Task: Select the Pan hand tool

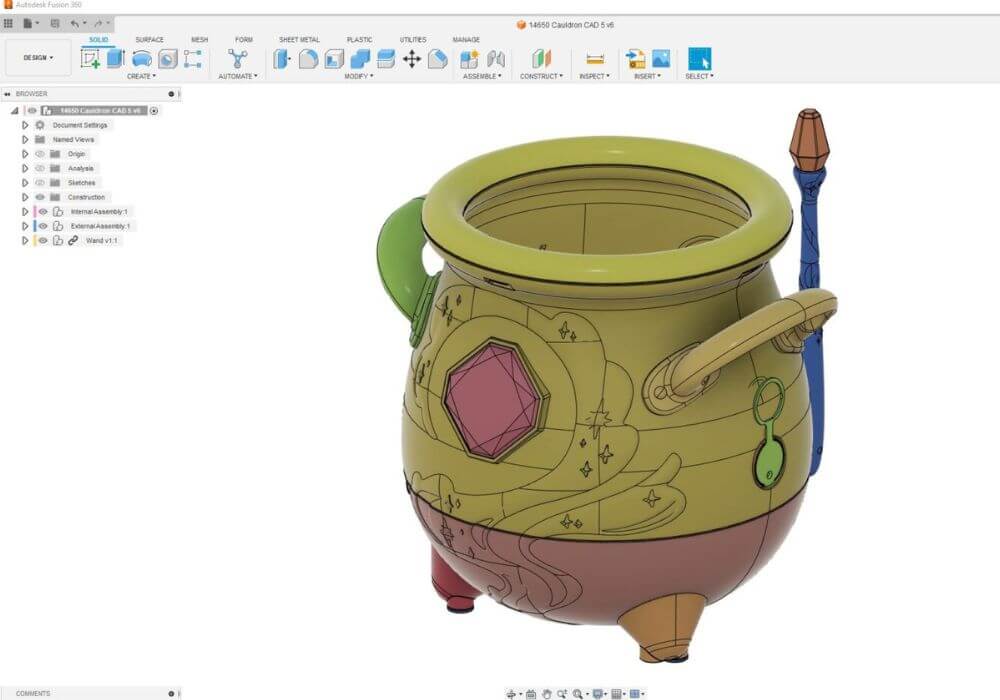Action: pos(547,694)
